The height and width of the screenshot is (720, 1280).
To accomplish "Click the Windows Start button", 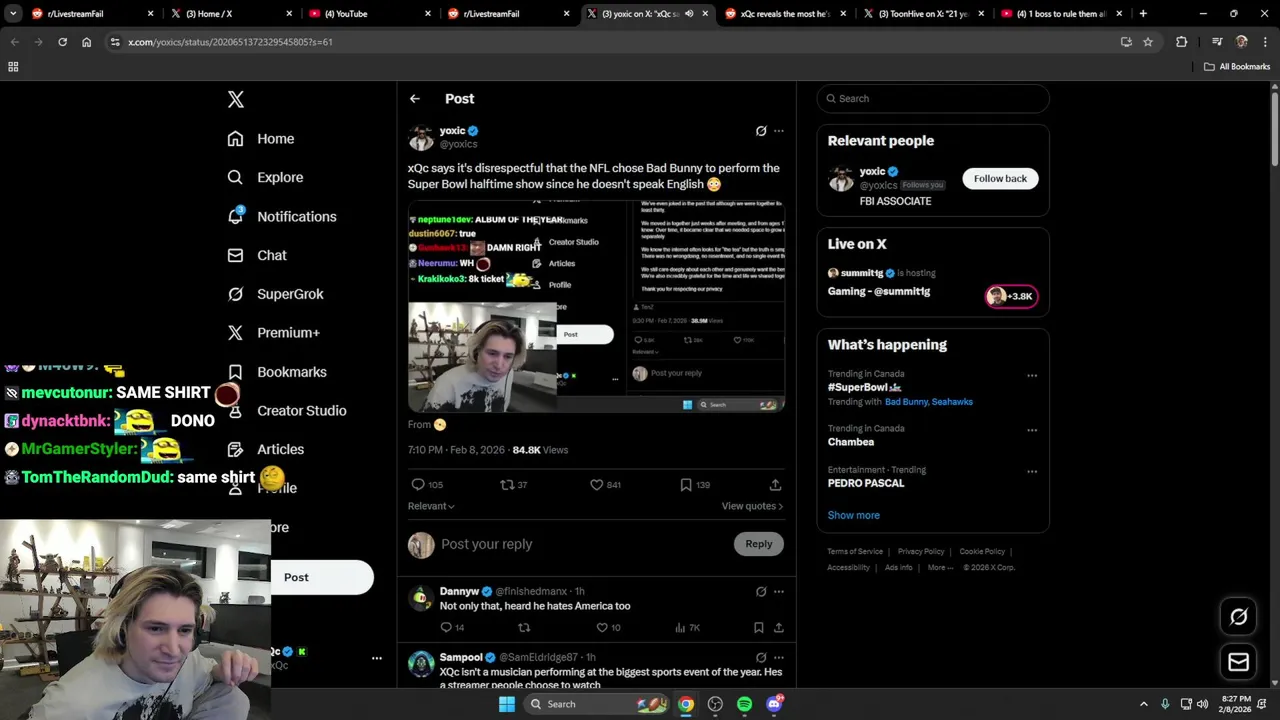I will tap(507, 704).
